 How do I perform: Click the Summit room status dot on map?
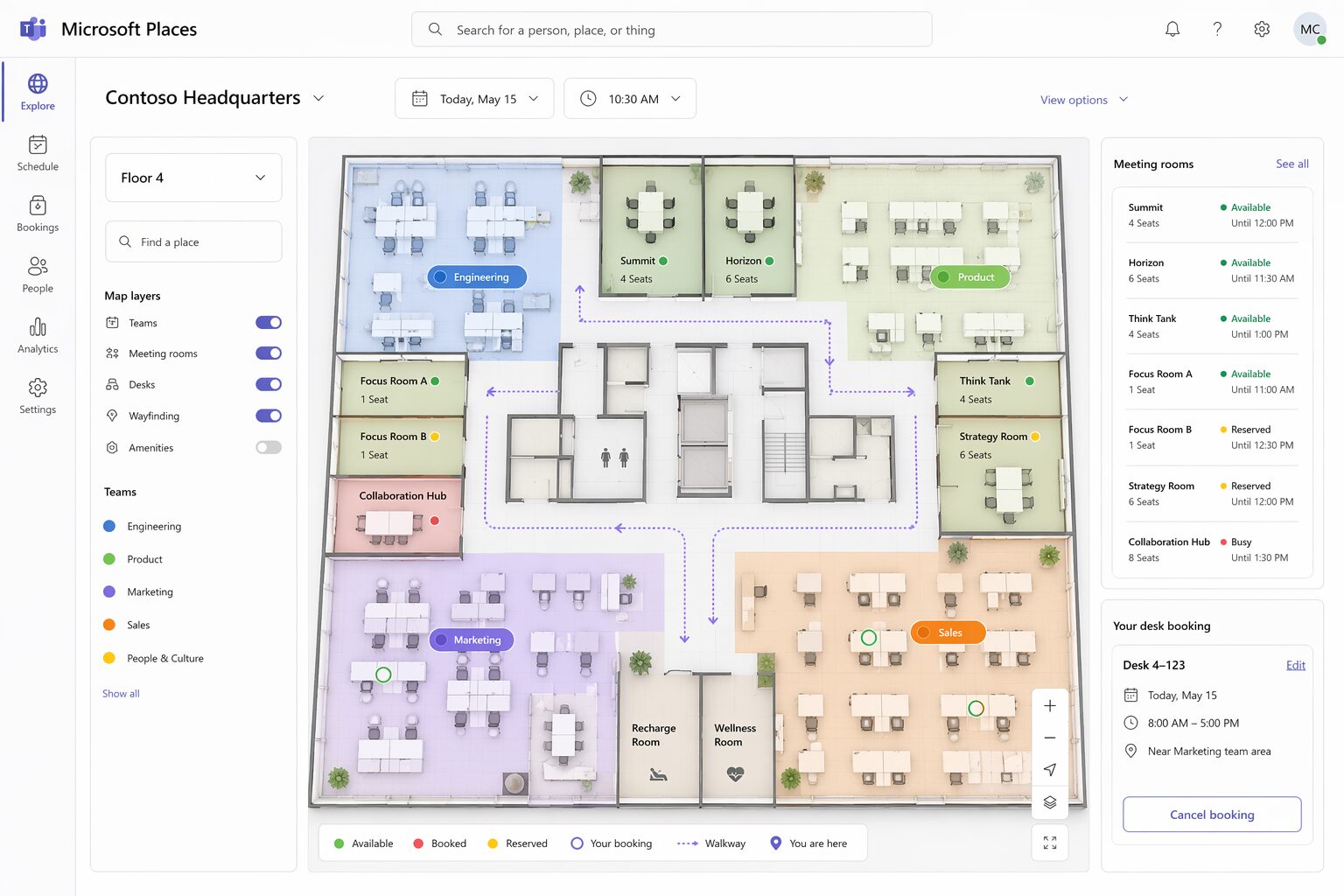click(663, 261)
